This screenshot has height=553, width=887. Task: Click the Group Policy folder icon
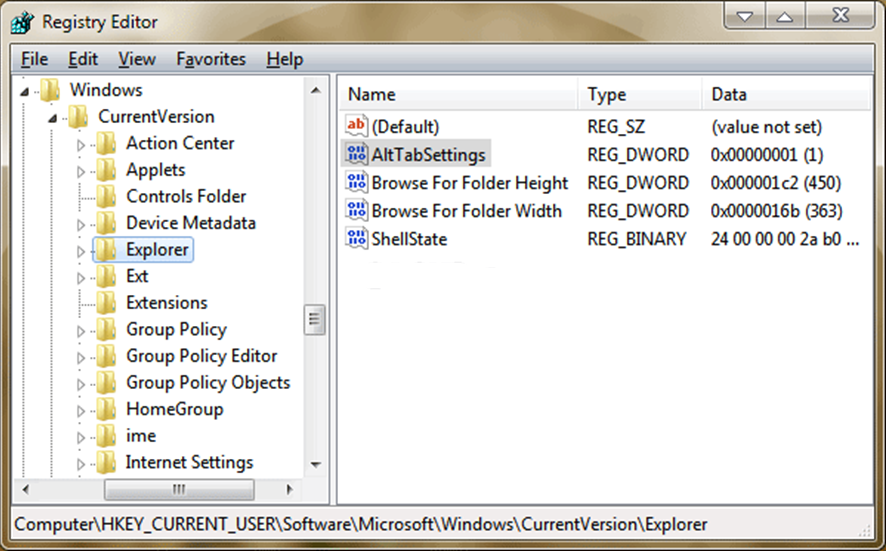pos(106,329)
